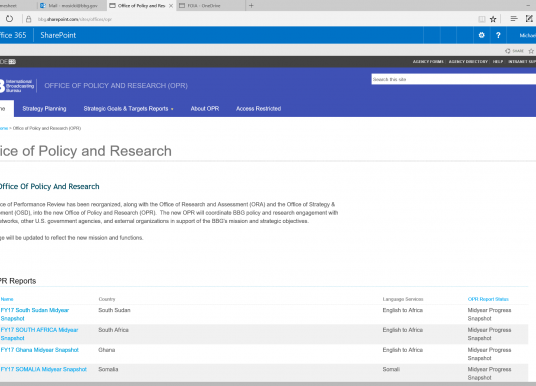Click Midyear Progress Snapshot in Somalia row

(489, 373)
